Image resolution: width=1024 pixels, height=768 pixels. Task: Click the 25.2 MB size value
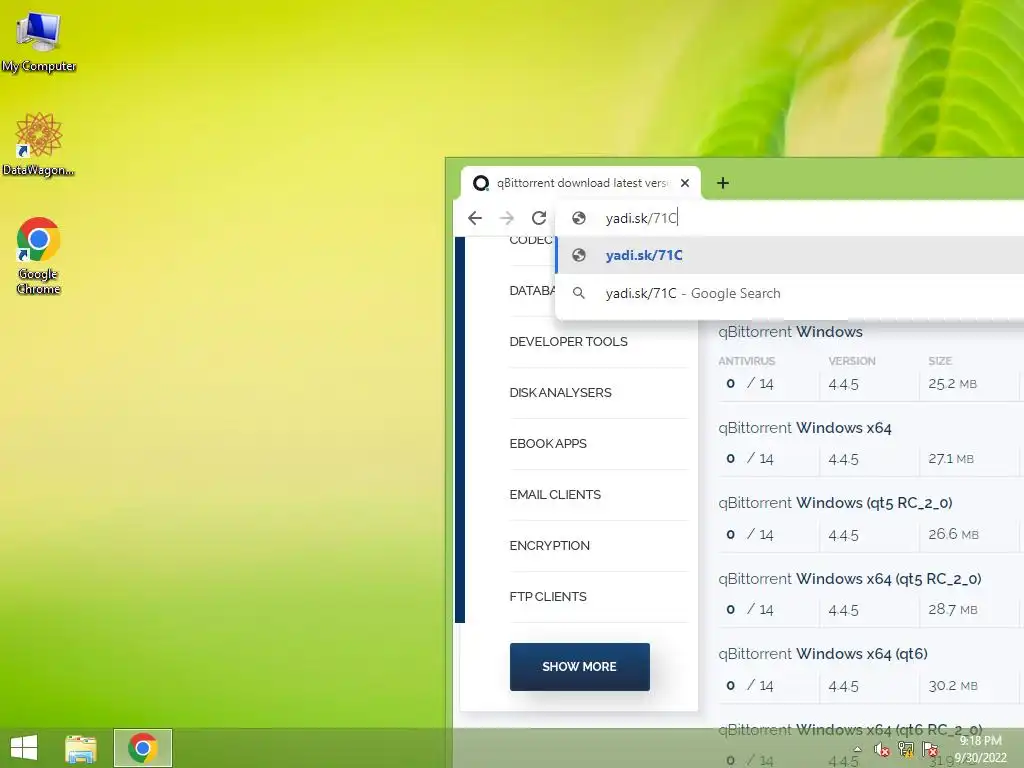tap(952, 383)
